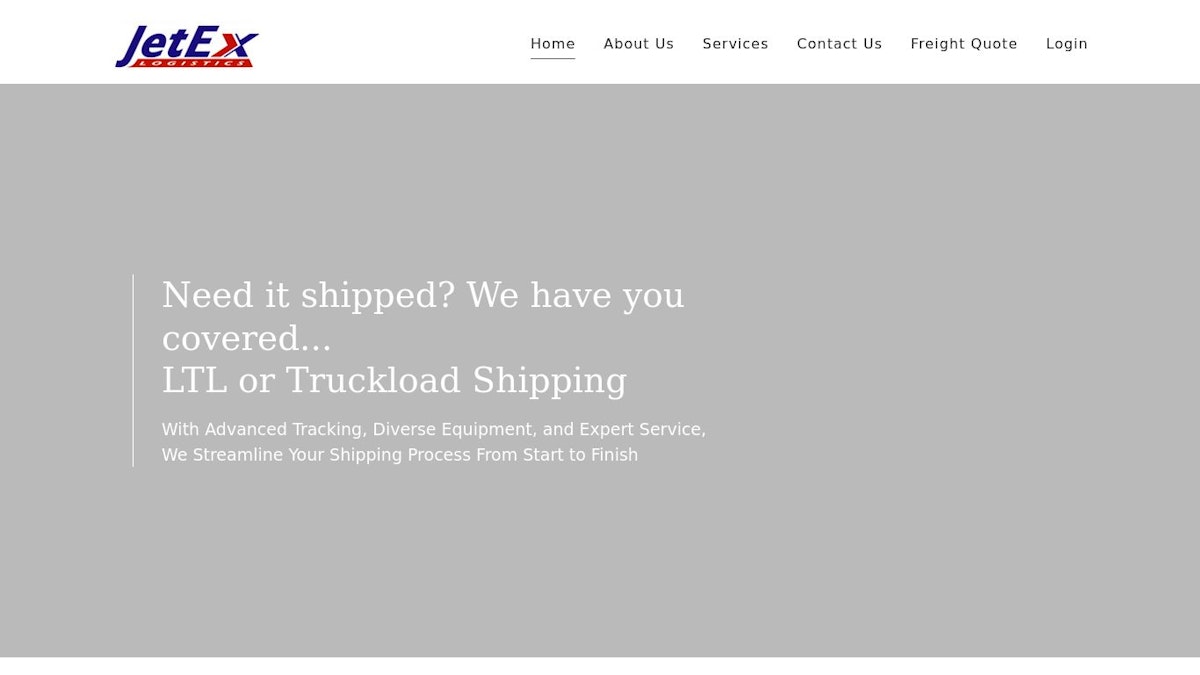Request a Freight Quote via the nav link

[x=963, y=44]
